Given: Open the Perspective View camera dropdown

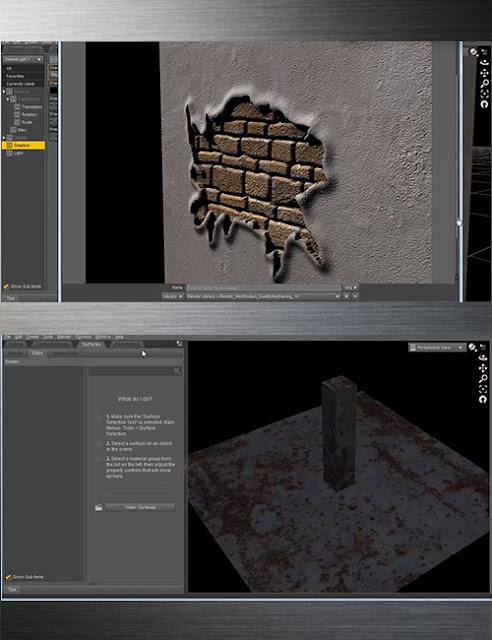Looking at the screenshot, I should [437, 347].
